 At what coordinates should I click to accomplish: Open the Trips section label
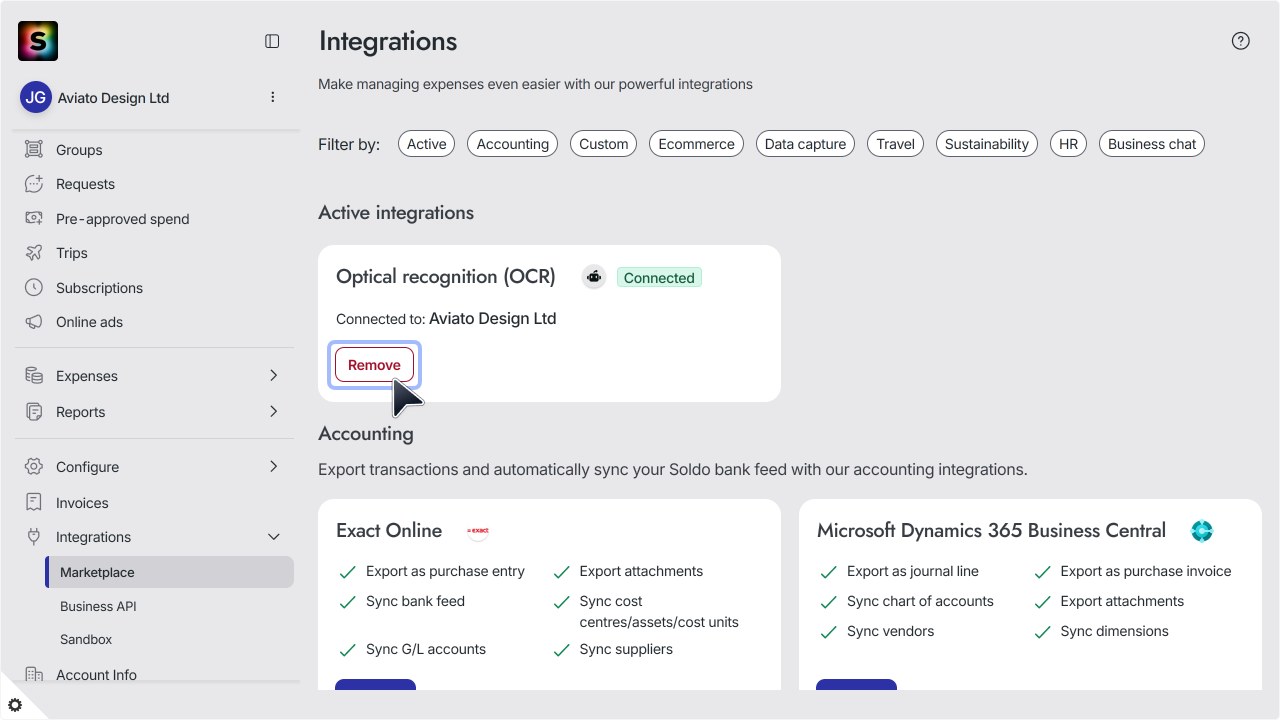click(x=72, y=253)
